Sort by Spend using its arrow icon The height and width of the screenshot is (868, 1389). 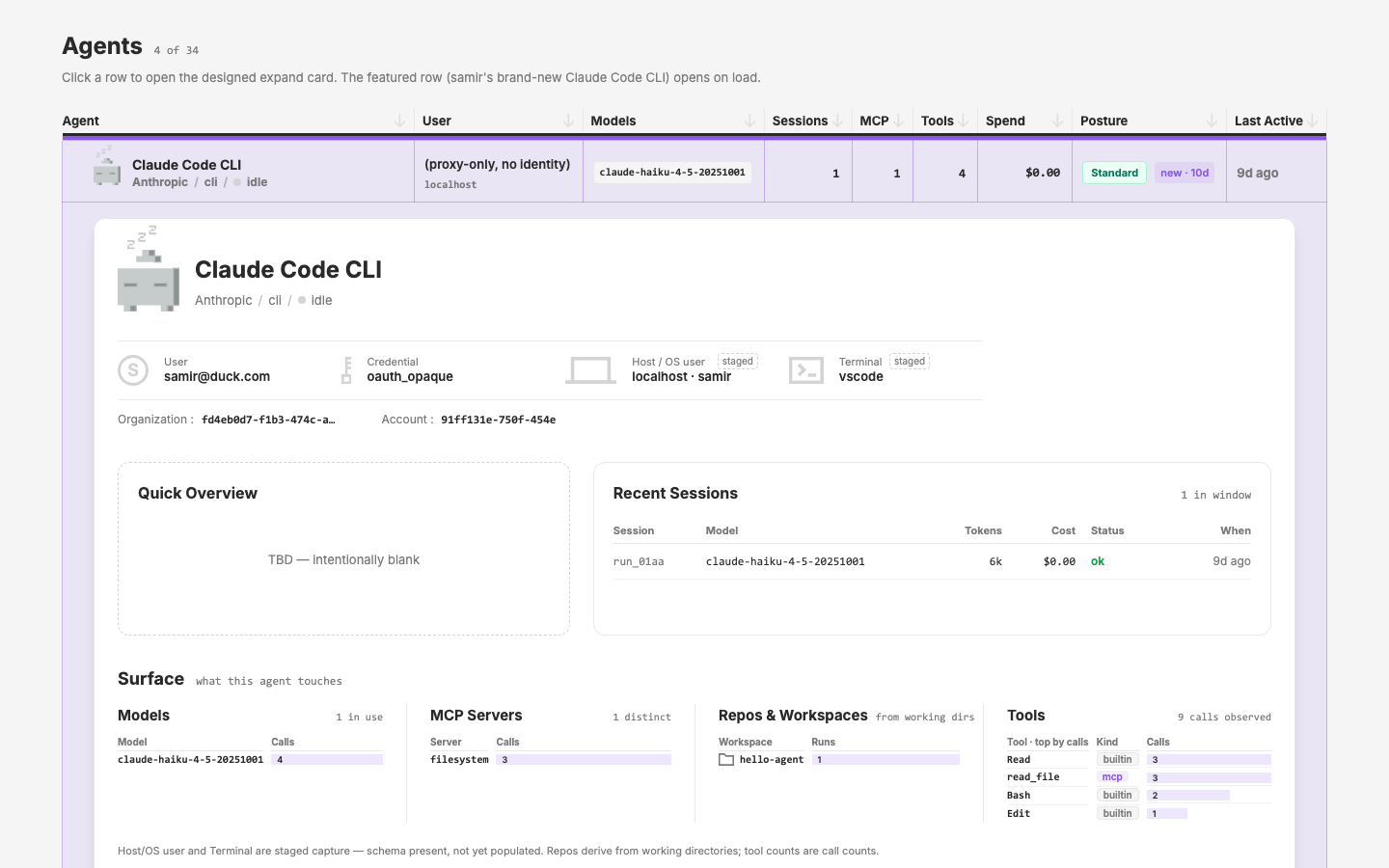pyautogui.click(x=1057, y=121)
